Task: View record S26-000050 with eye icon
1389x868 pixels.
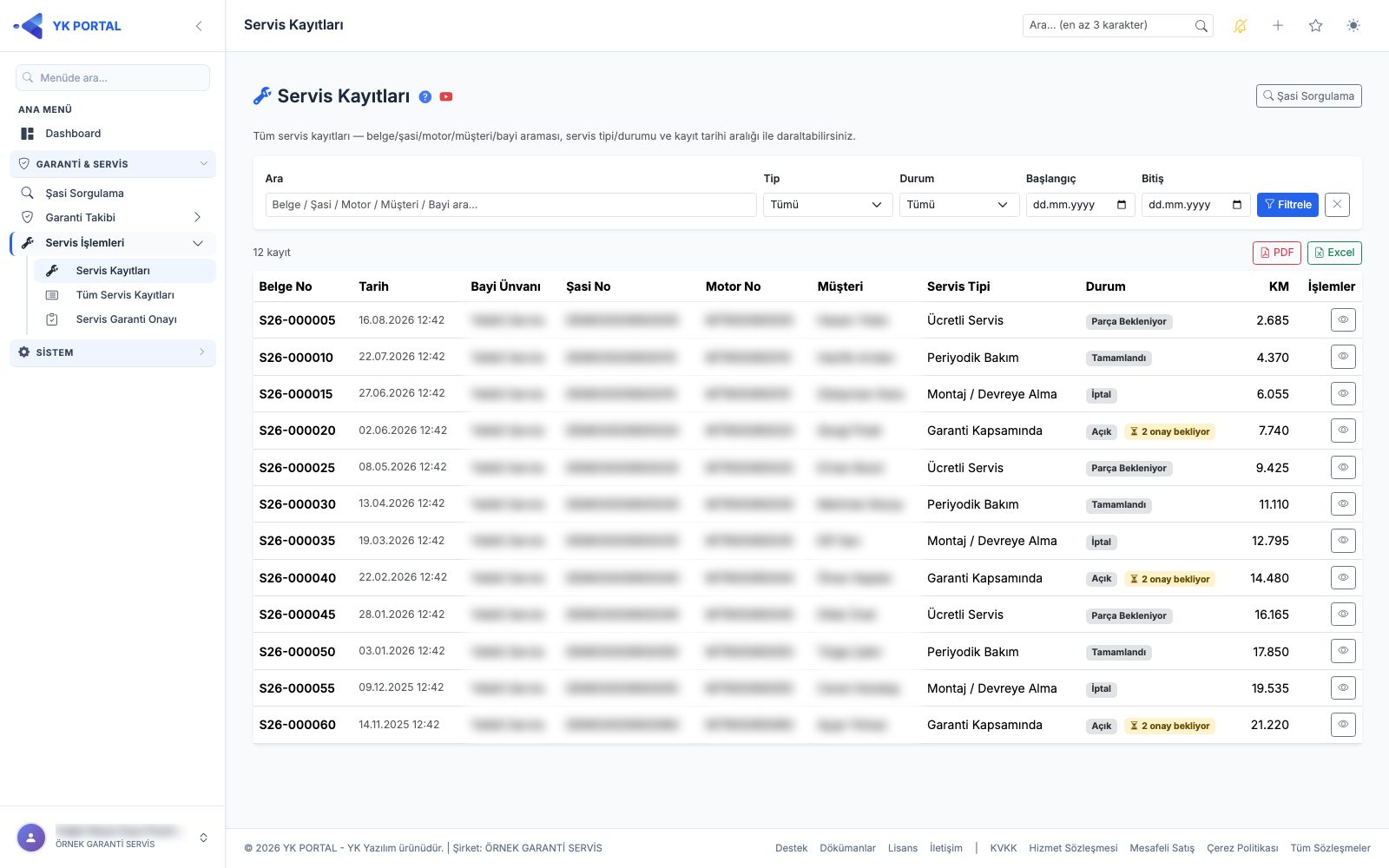Action: click(x=1343, y=651)
